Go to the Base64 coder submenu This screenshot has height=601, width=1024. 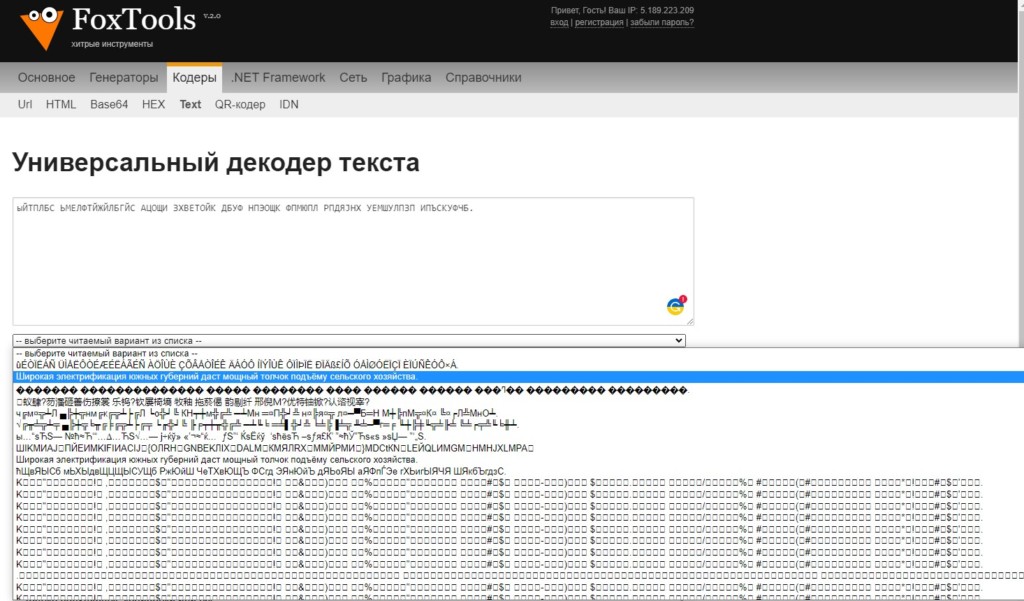click(109, 105)
